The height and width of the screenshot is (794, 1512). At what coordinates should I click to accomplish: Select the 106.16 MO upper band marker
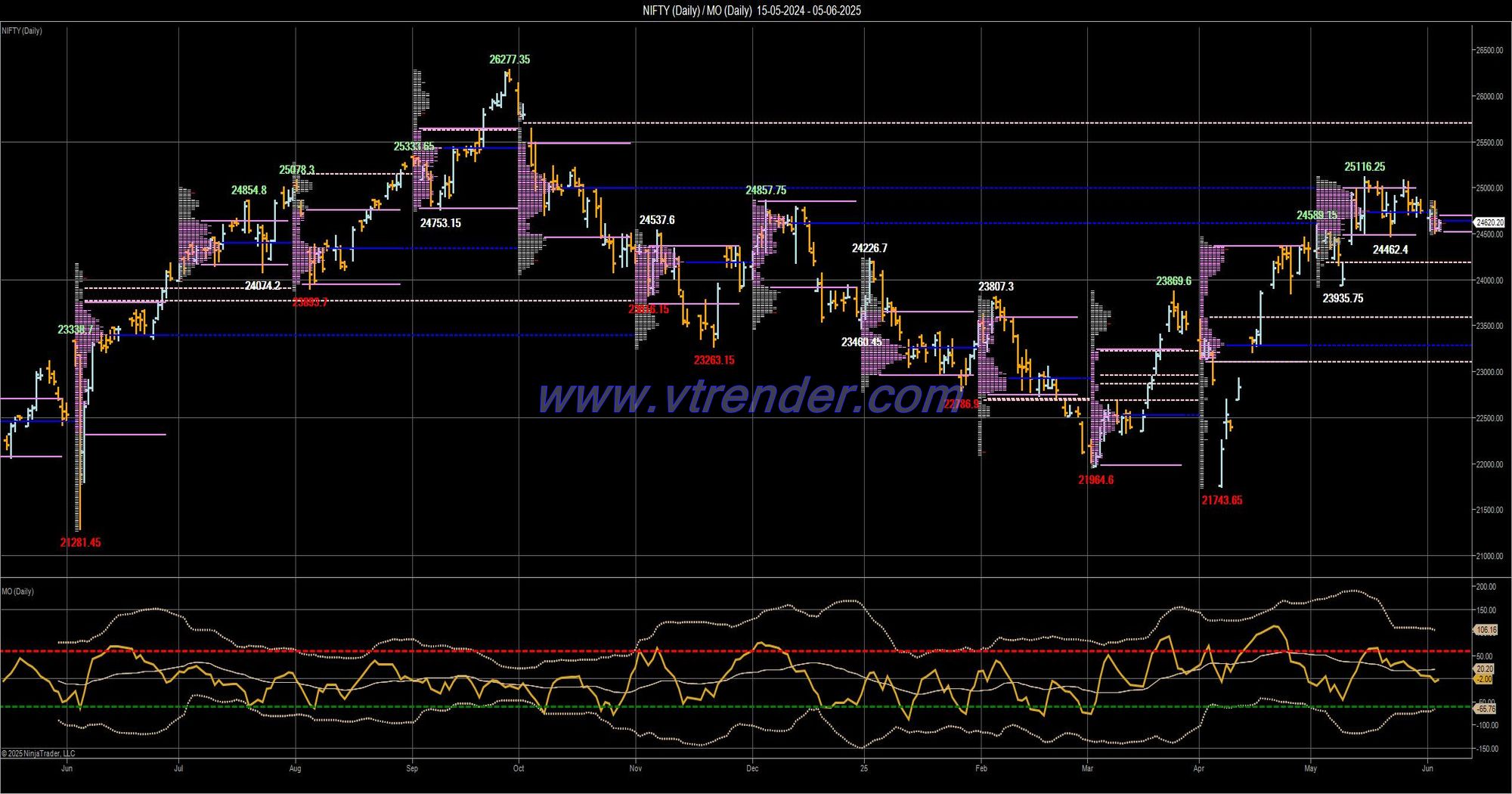click(1486, 630)
